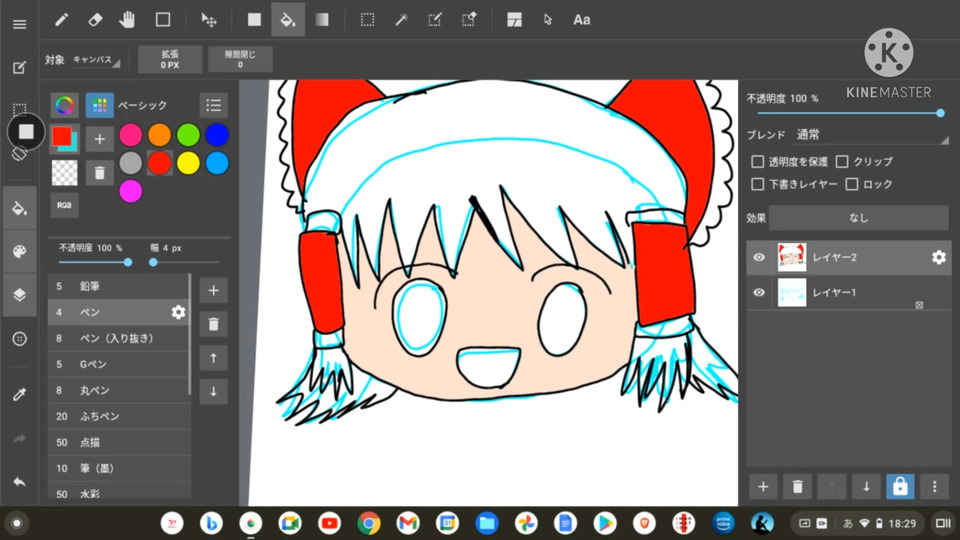Add a new layer
This screenshot has width=960, height=540.
point(763,487)
